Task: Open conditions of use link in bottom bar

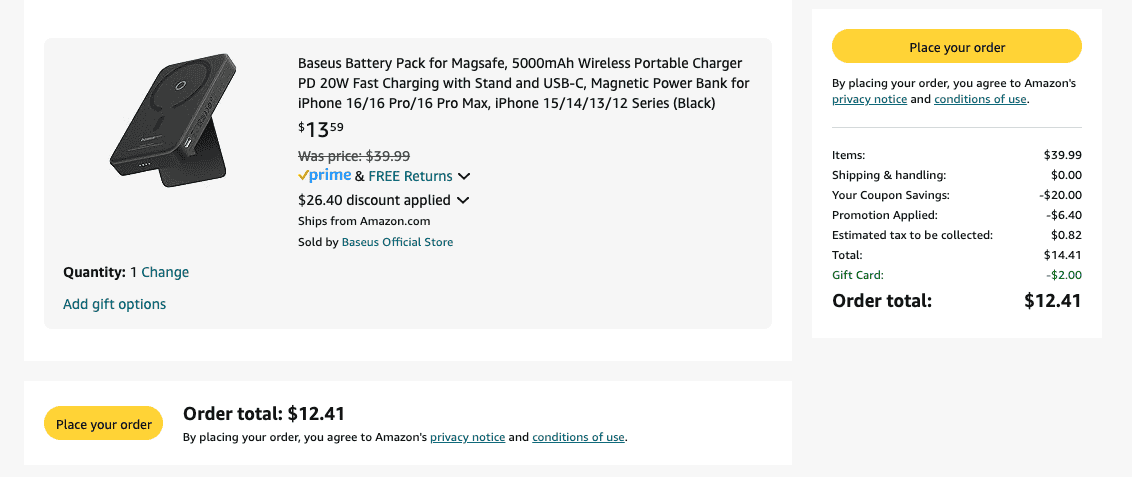Action: pos(578,437)
